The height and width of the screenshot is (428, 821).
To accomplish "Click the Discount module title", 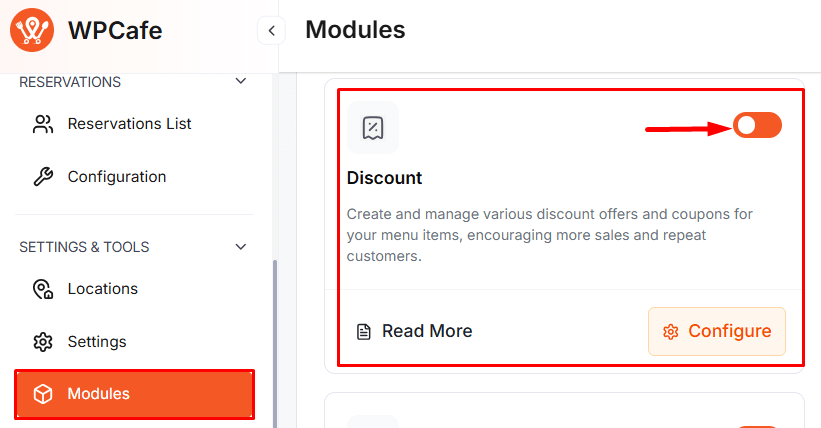I will click(x=385, y=178).
